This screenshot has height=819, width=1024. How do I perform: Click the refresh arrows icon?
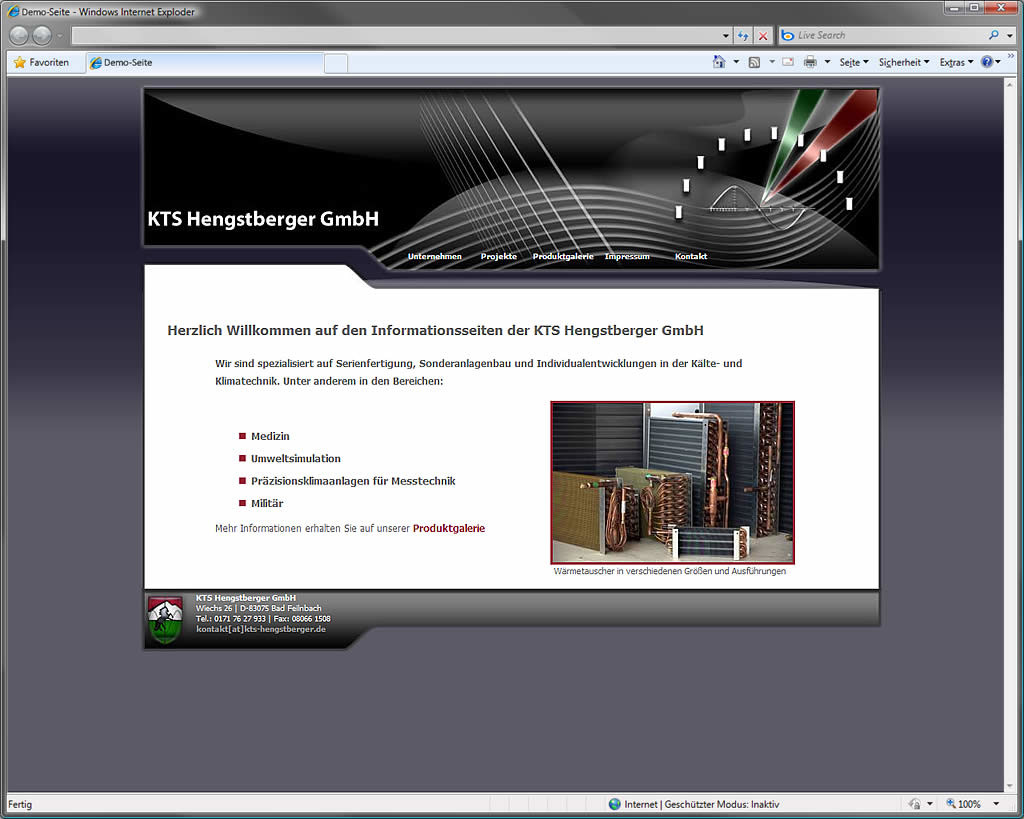pos(743,35)
